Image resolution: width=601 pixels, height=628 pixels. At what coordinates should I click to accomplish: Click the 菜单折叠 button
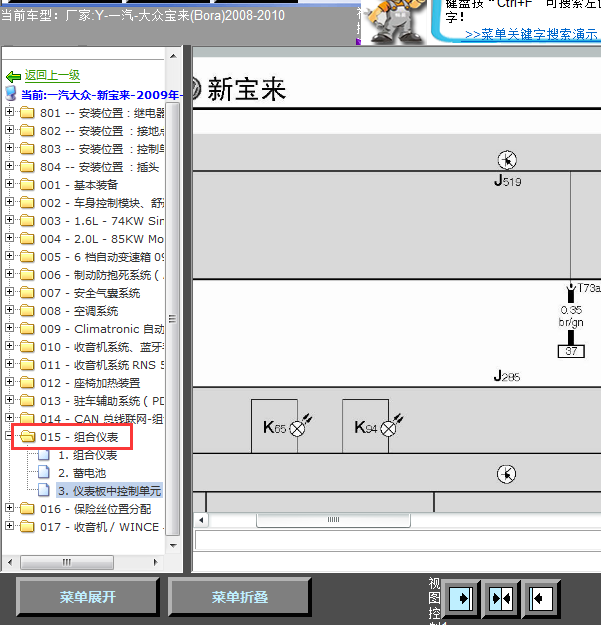tap(239, 597)
